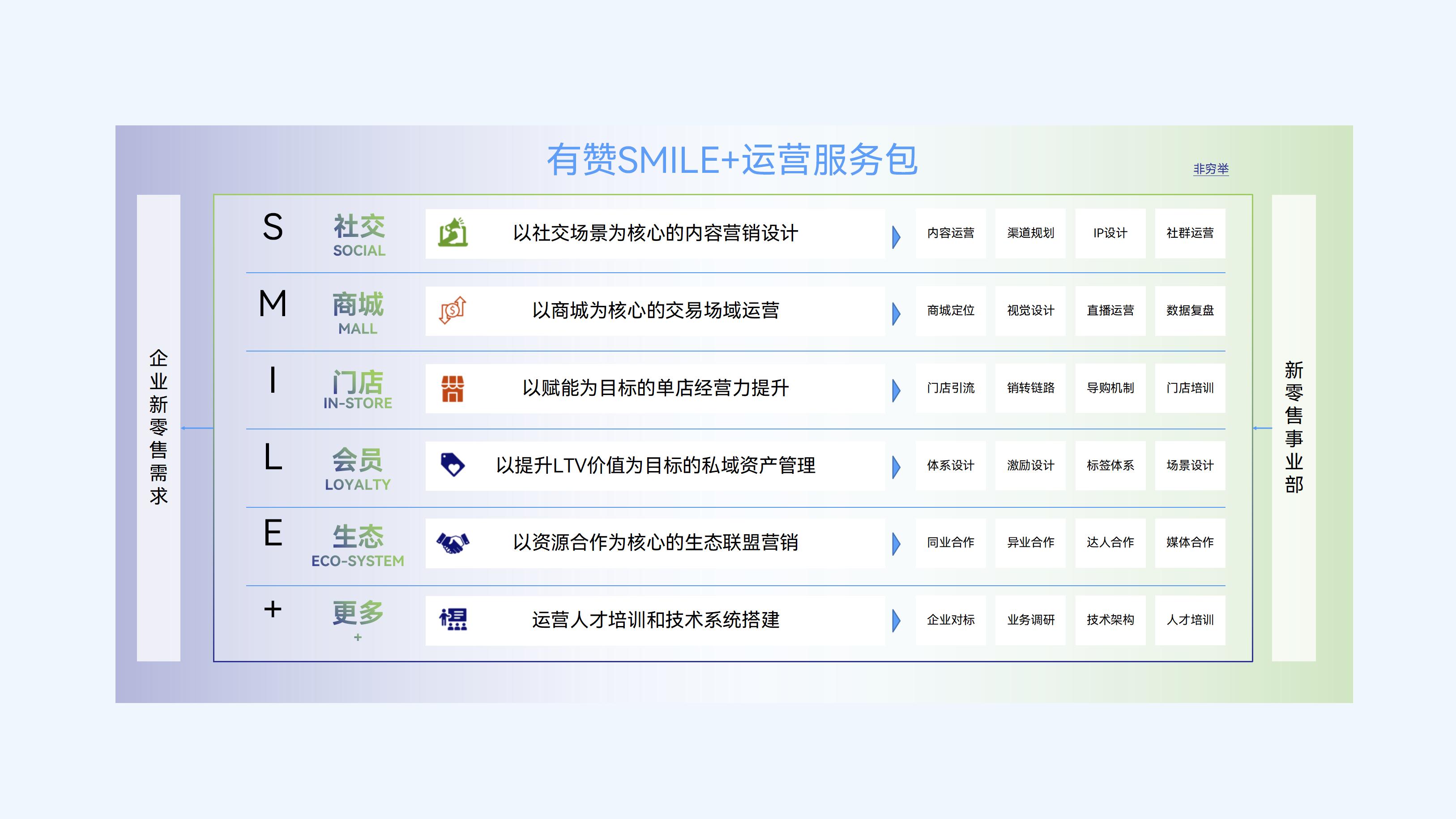Click the blue arrow after the social row

(x=896, y=237)
